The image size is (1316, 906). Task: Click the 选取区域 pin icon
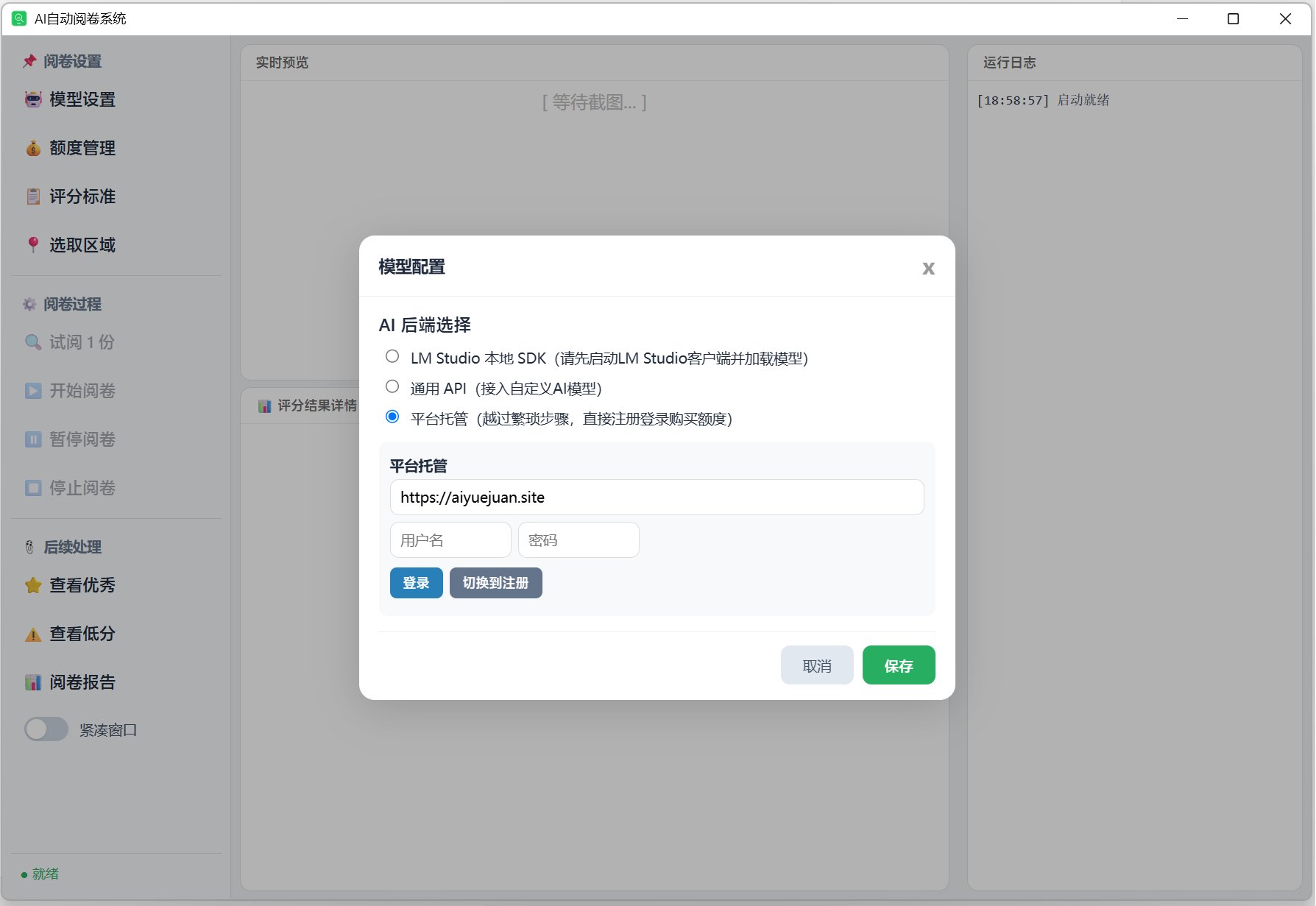click(33, 245)
